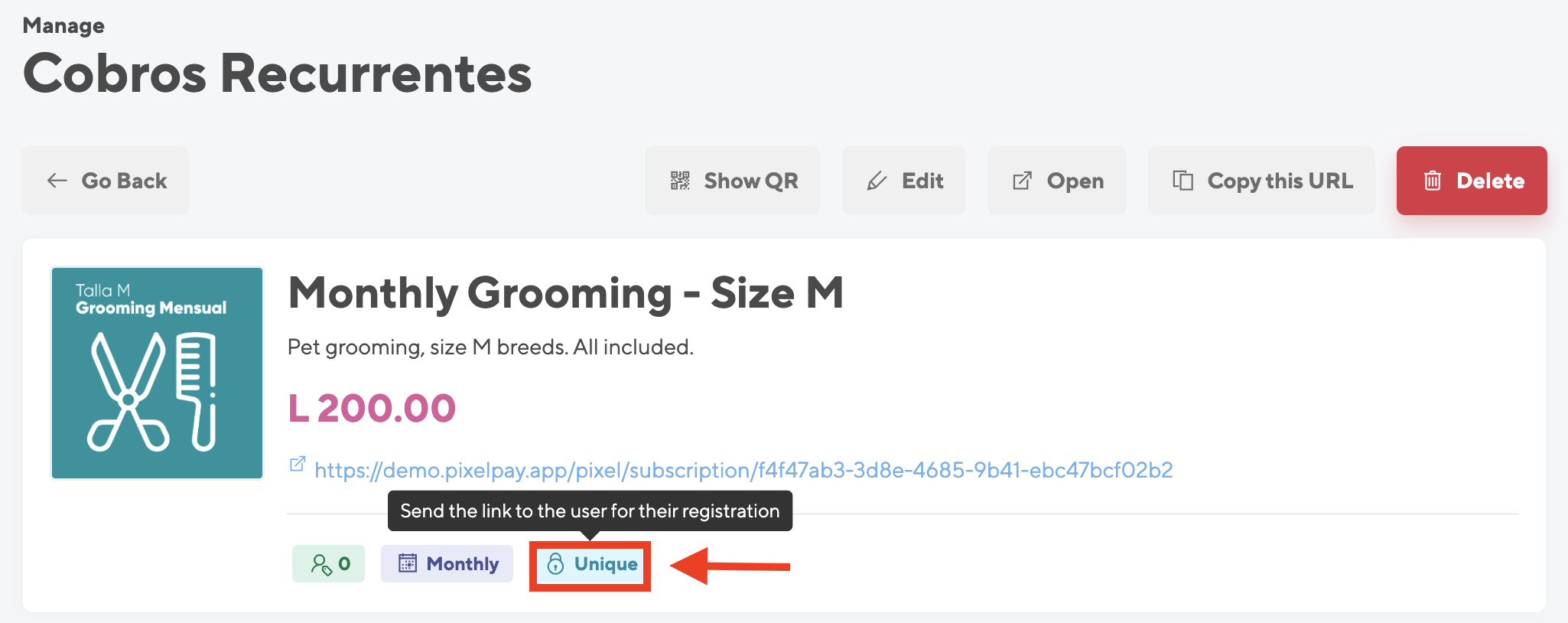Open the Show QR button
Screen dimensions: 1568x623
point(733,181)
